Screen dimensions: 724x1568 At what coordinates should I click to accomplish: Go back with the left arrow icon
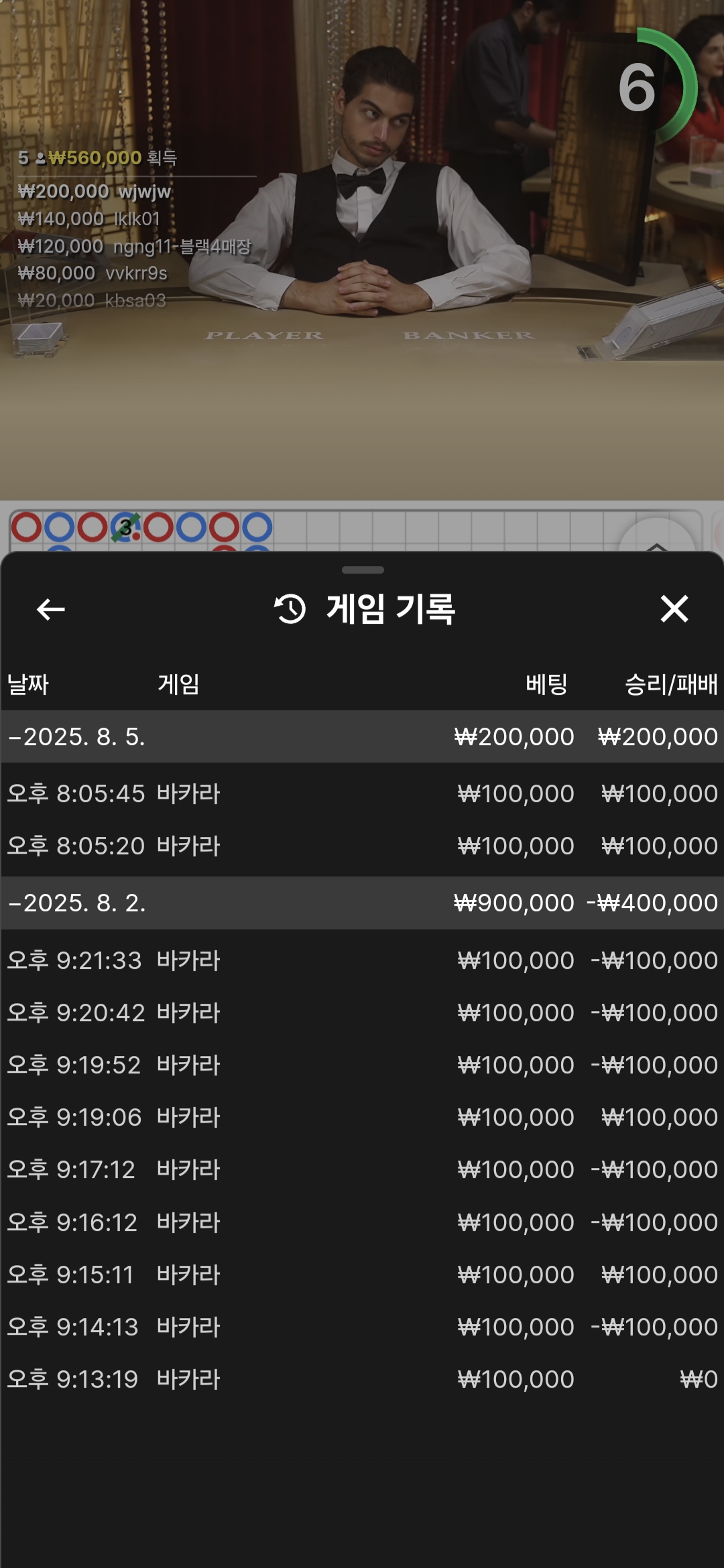pyautogui.click(x=51, y=609)
